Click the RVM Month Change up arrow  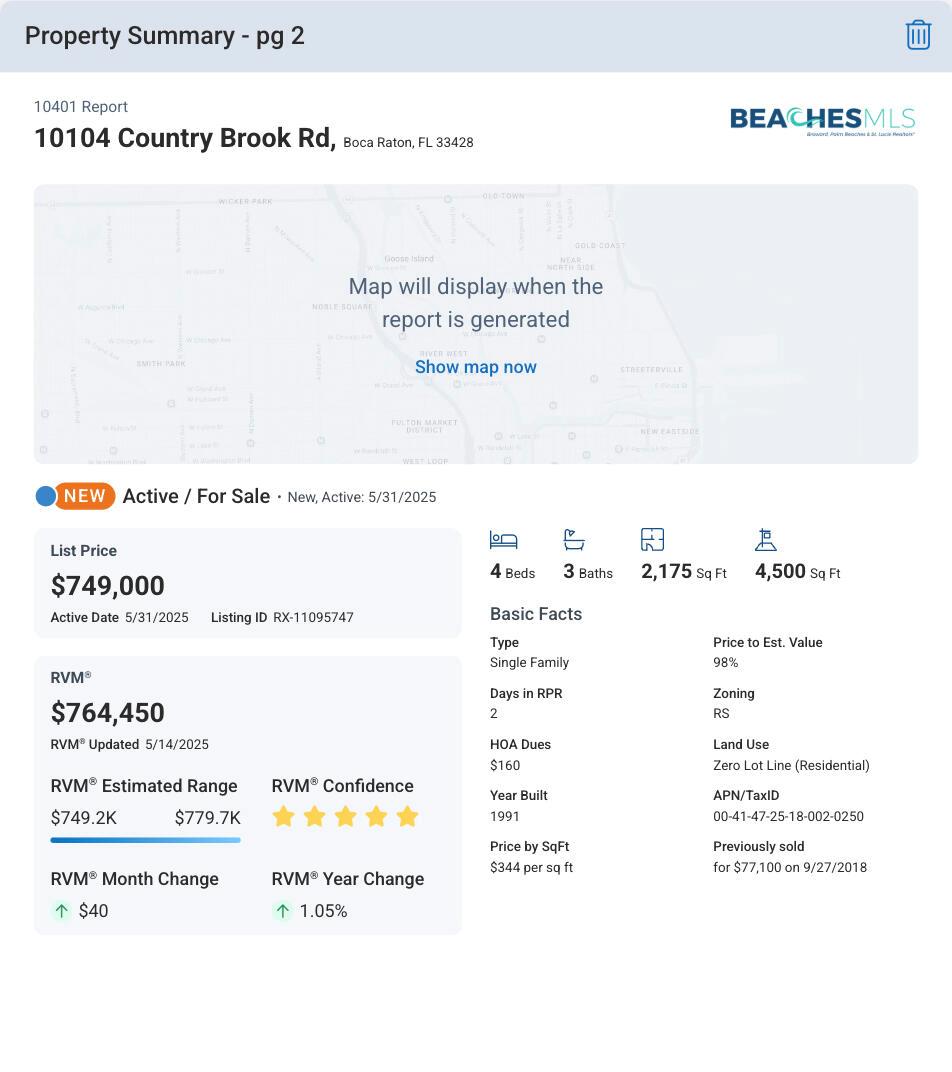(x=62, y=911)
